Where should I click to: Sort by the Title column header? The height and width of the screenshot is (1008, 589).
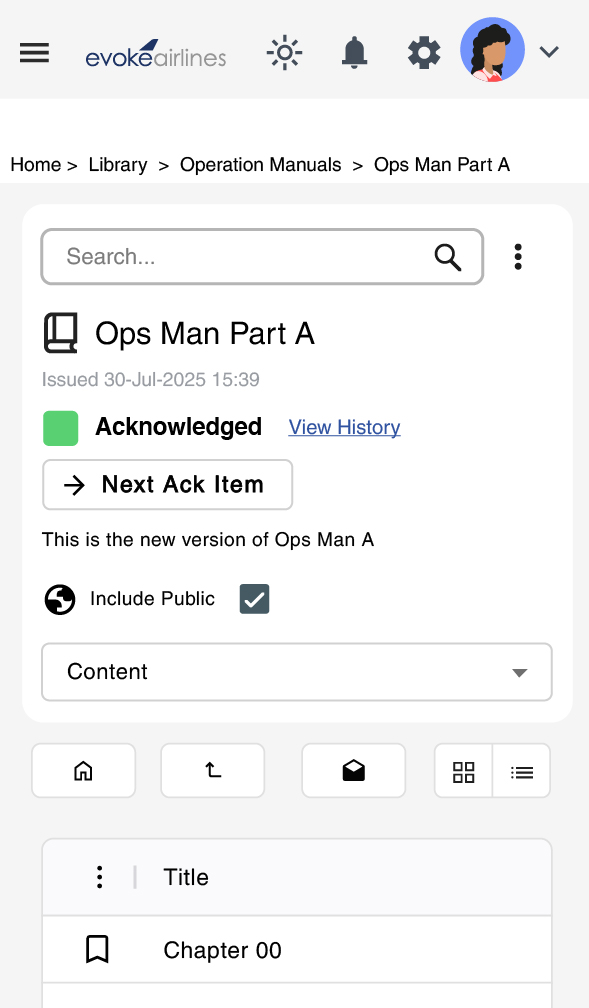click(x=186, y=877)
